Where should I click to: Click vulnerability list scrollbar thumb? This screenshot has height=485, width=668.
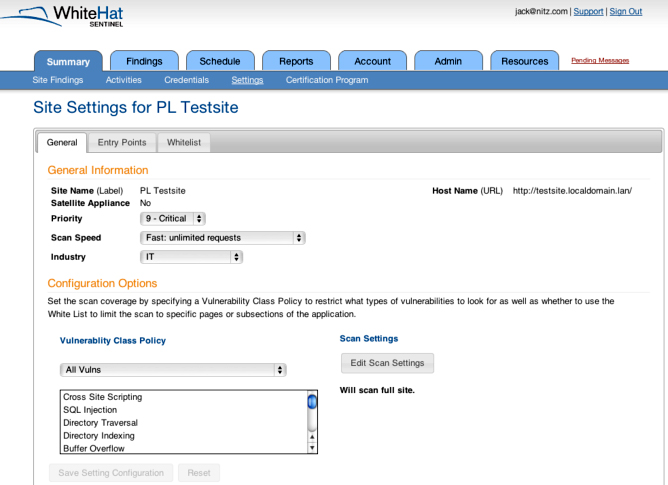pyautogui.click(x=312, y=401)
